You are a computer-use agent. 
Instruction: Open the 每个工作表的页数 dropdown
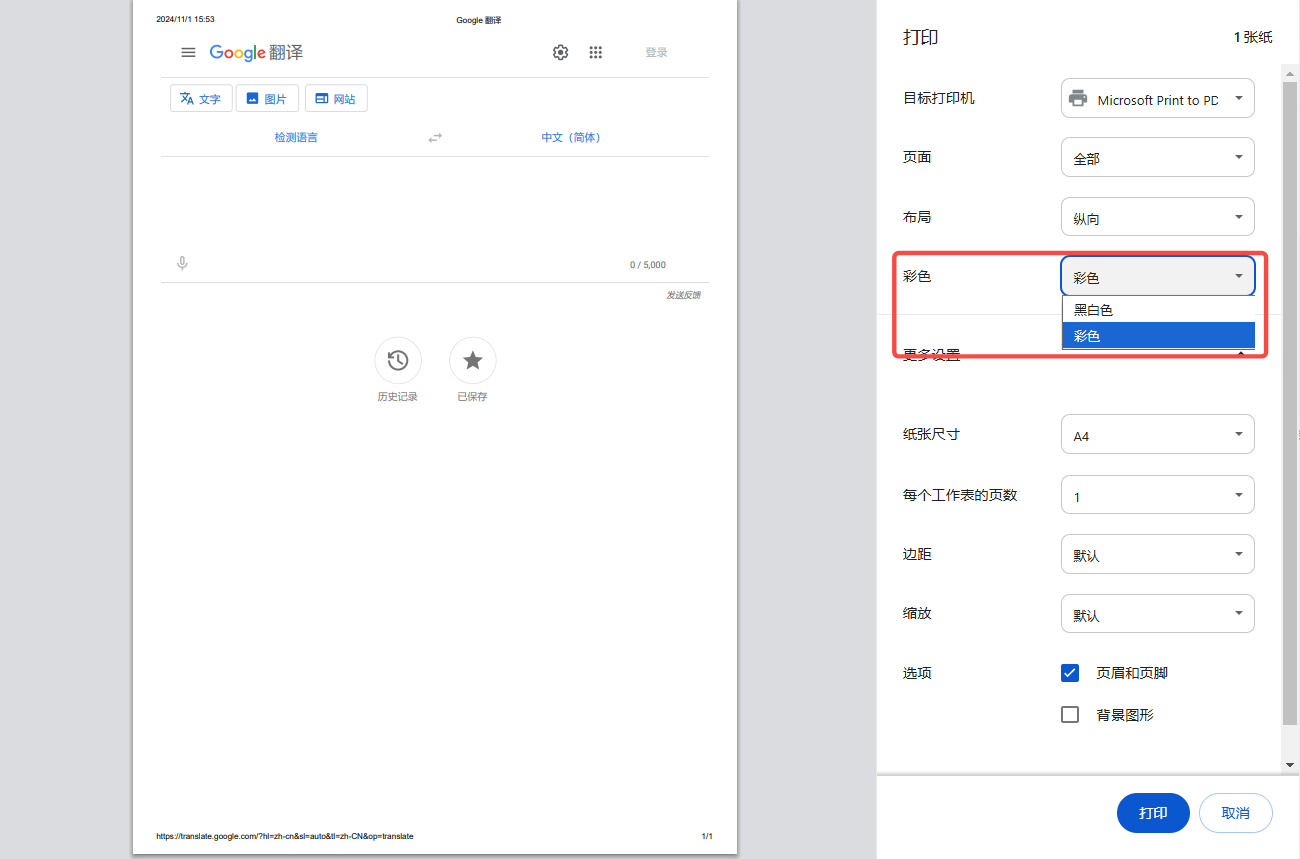click(1157, 495)
